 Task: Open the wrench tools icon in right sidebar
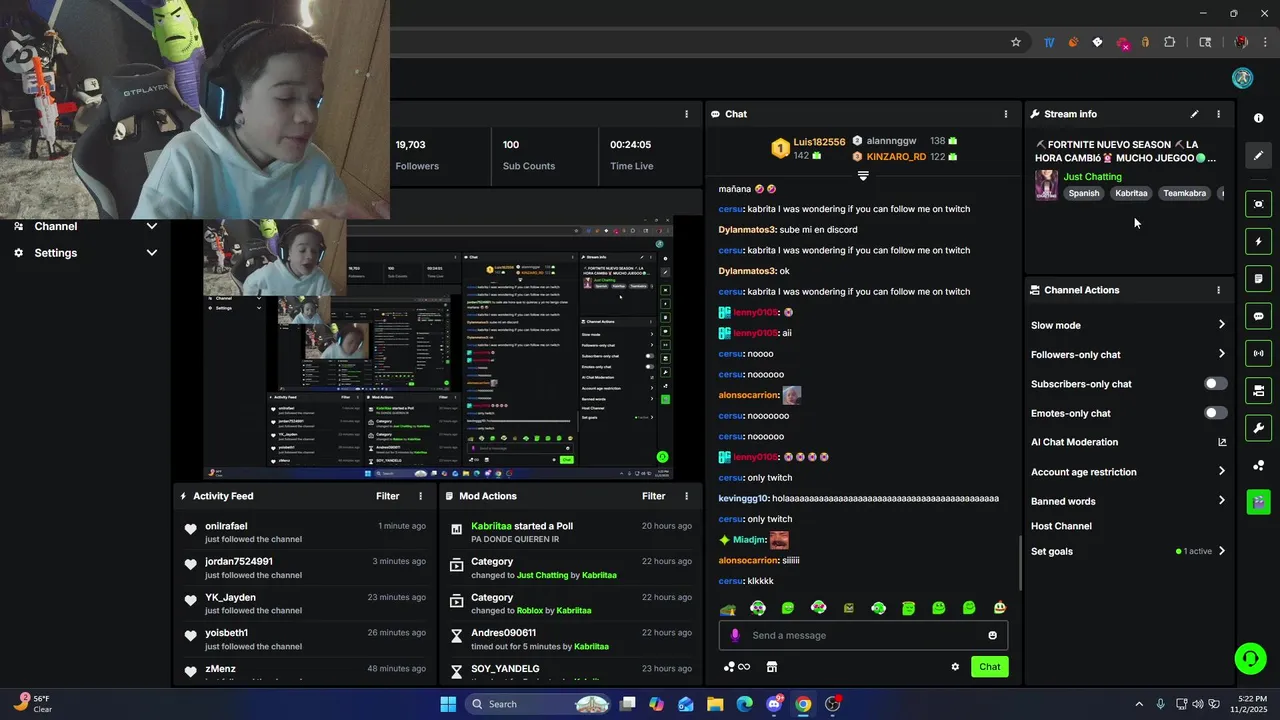pyautogui.click(x=1258, y=428)
